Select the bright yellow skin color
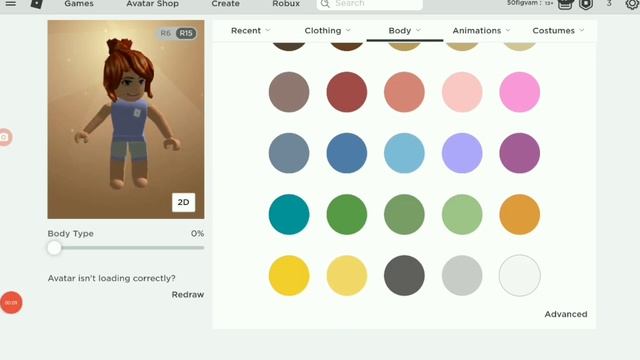Screen dimensions: 640x360 (x=289, y=276)
